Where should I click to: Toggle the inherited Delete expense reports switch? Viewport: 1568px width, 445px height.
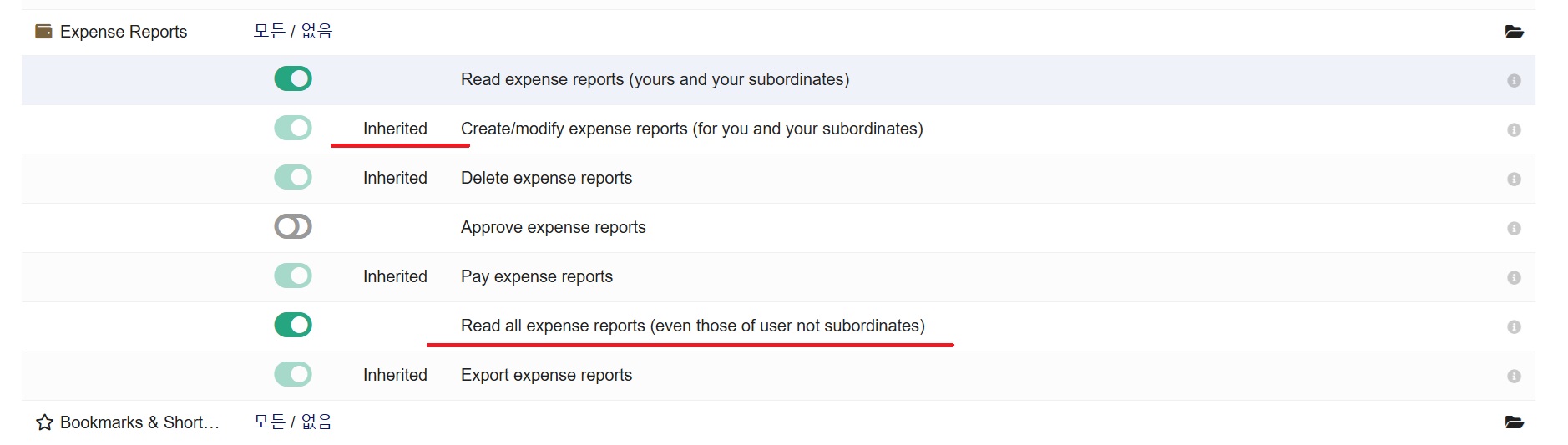point(293,177)
